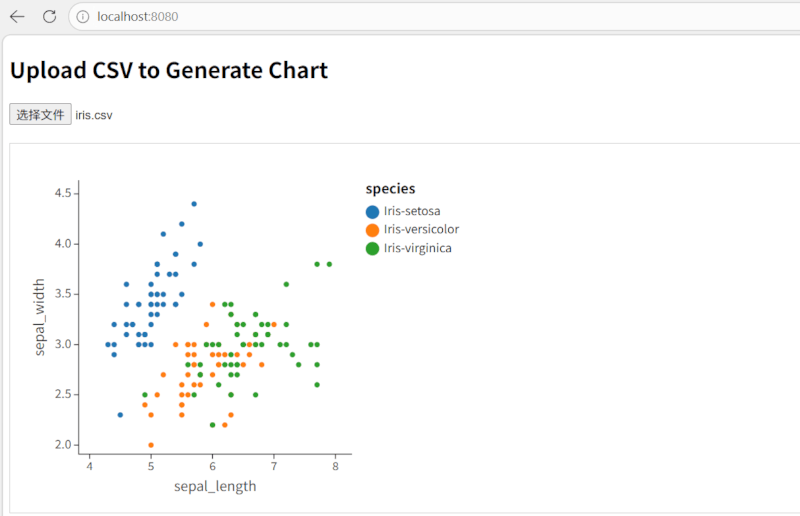Click the sepal_width y-axis title
800x516 pixels.
click(42, 318)
